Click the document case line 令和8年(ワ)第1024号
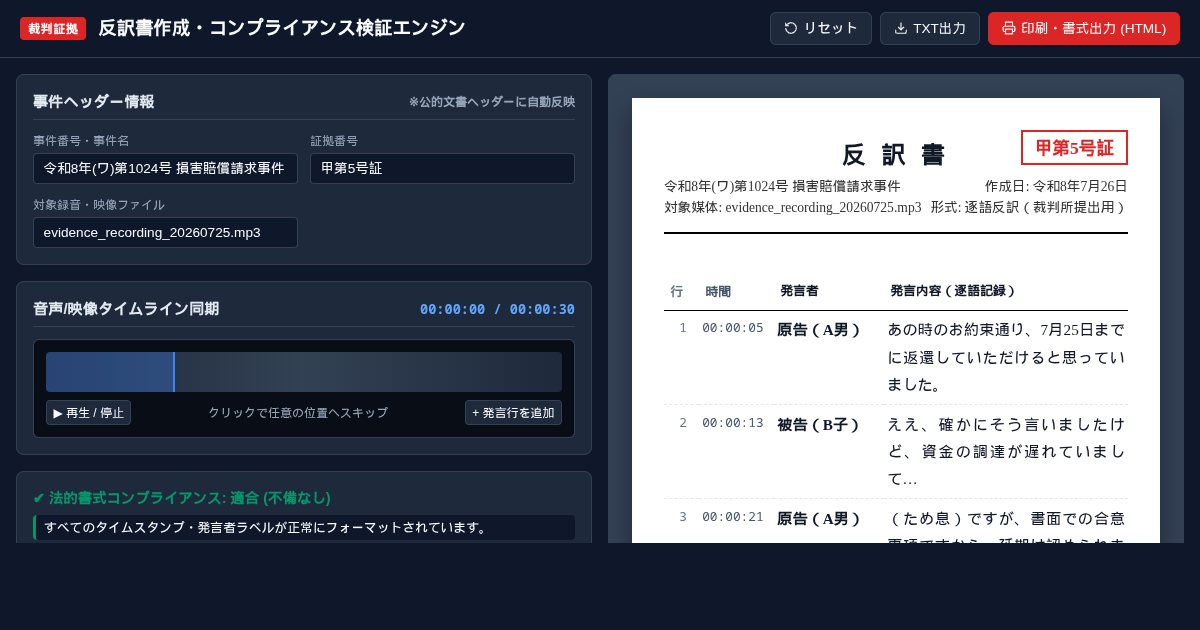Screen dimensions: 1200x630 (782, 186)
